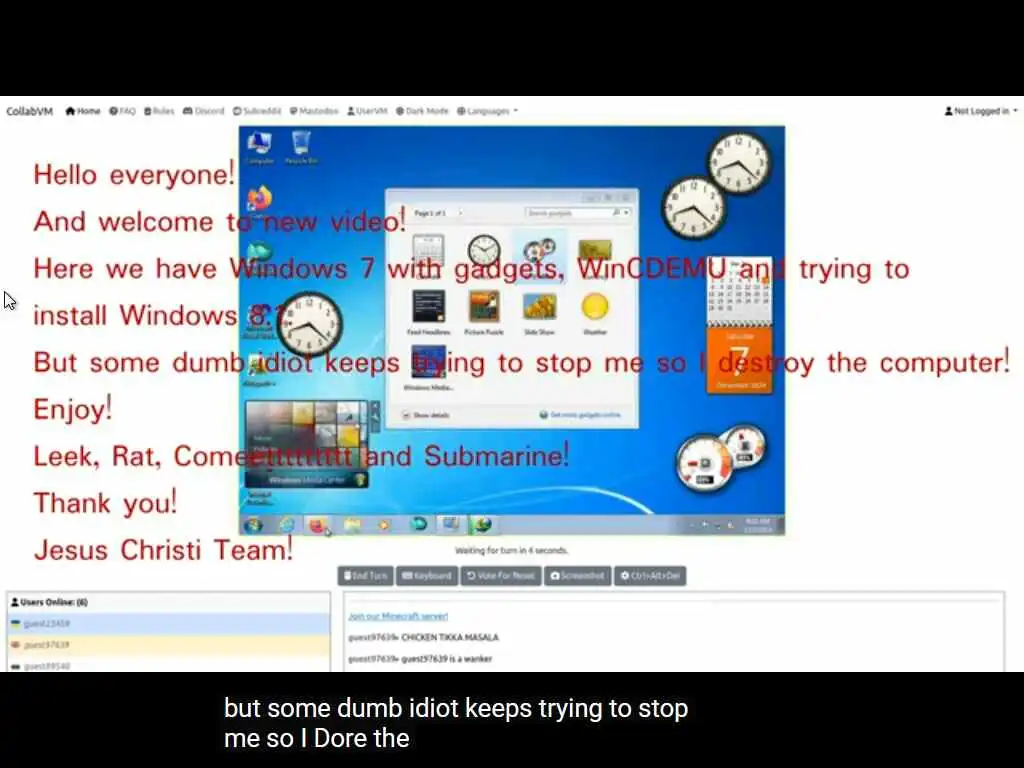Toggle Dark Mode in the navbar

point(422,111)
